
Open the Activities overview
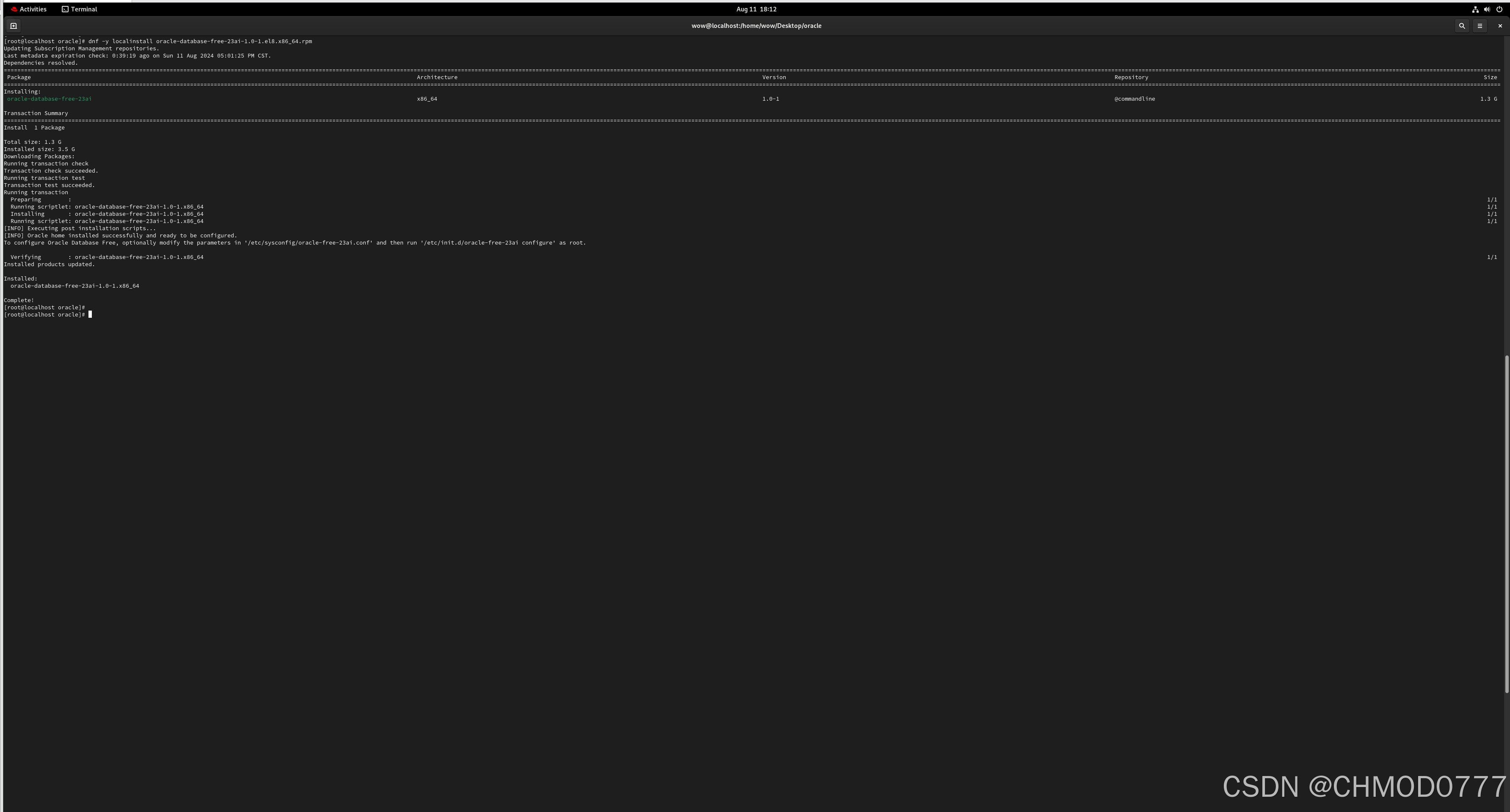click(x=33, y=9)
